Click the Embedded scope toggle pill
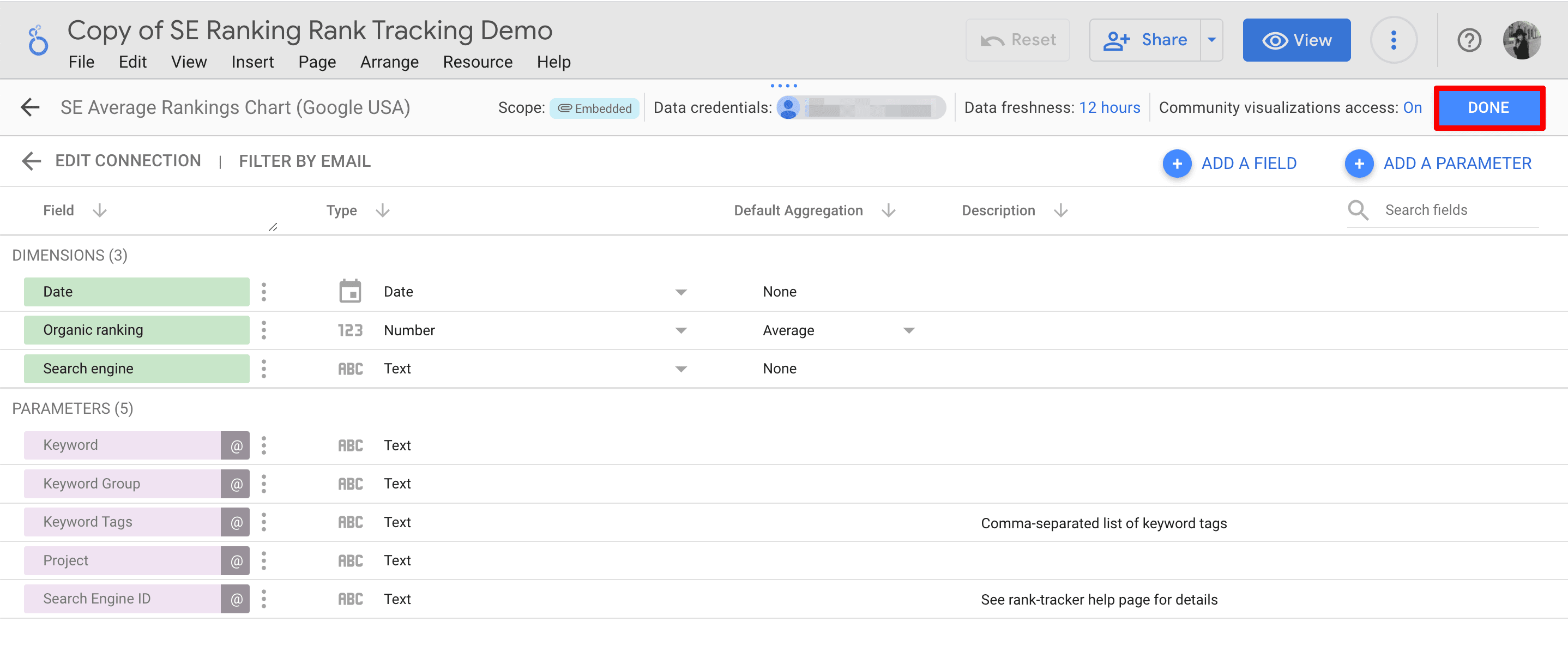Screen dimensions: 1568x664 tap(594, 108)
